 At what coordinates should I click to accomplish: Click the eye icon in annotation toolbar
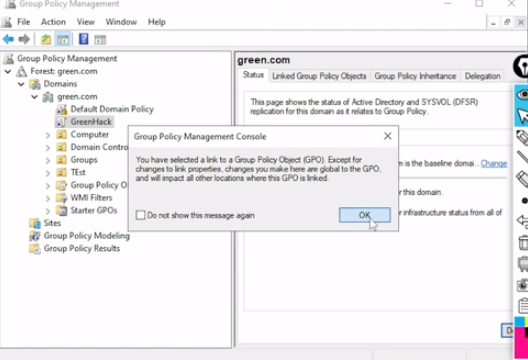522,94
